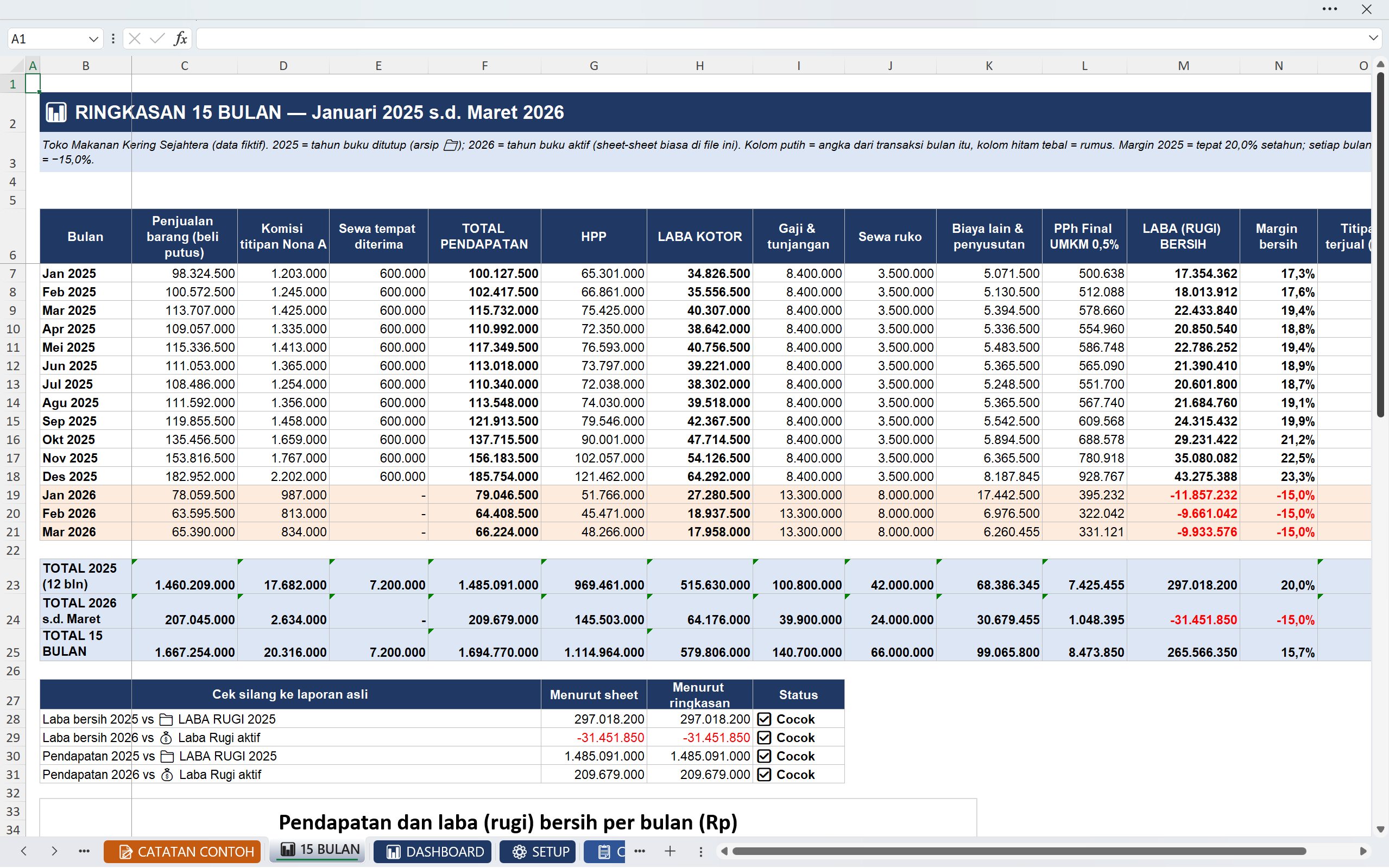Image resolution: width=1389 pixels, height=868 pixels.
Task: Select the Des 2025 month cell
Action: click(86, 477)
